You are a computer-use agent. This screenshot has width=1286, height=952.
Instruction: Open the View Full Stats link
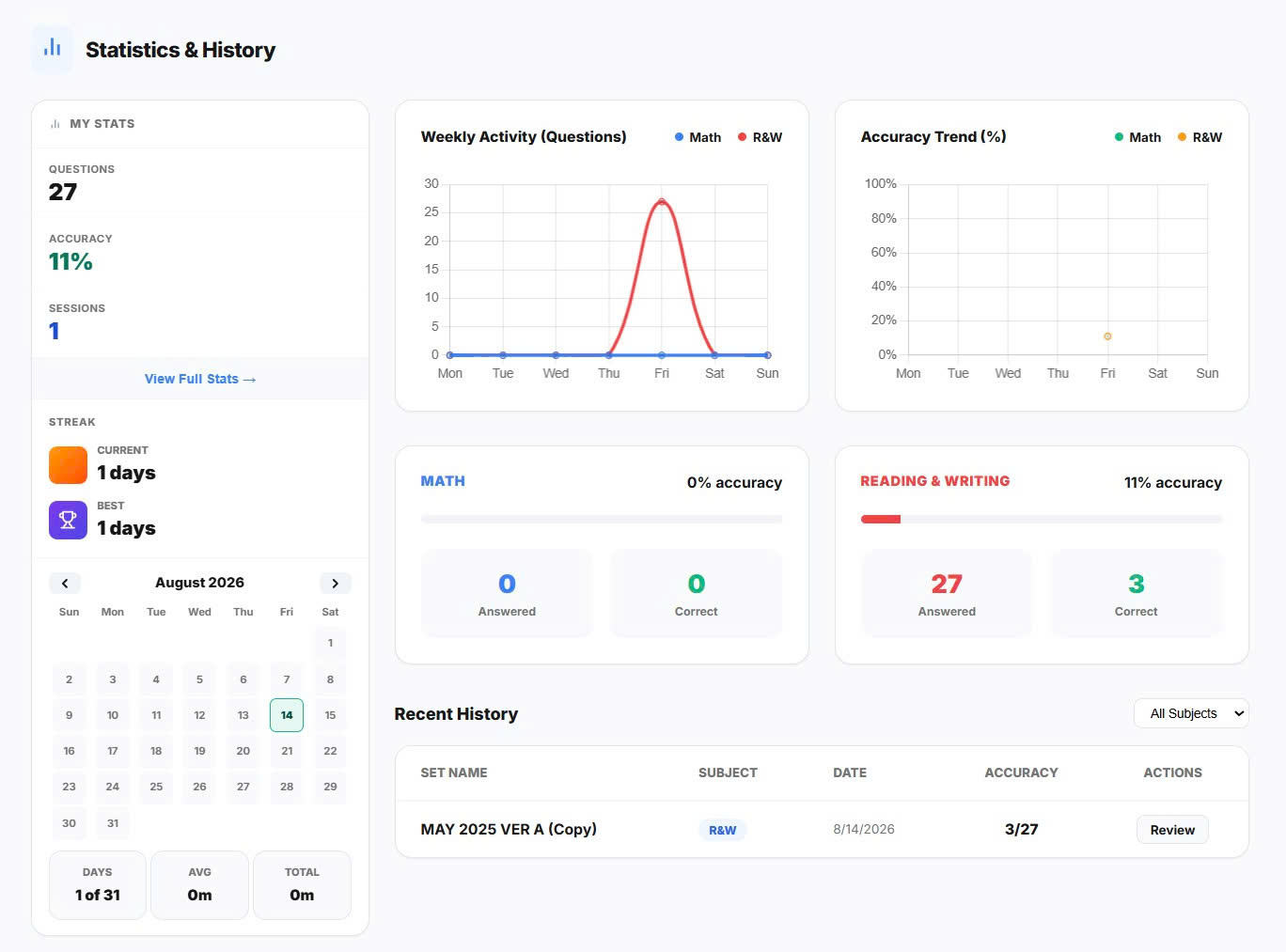200,379
